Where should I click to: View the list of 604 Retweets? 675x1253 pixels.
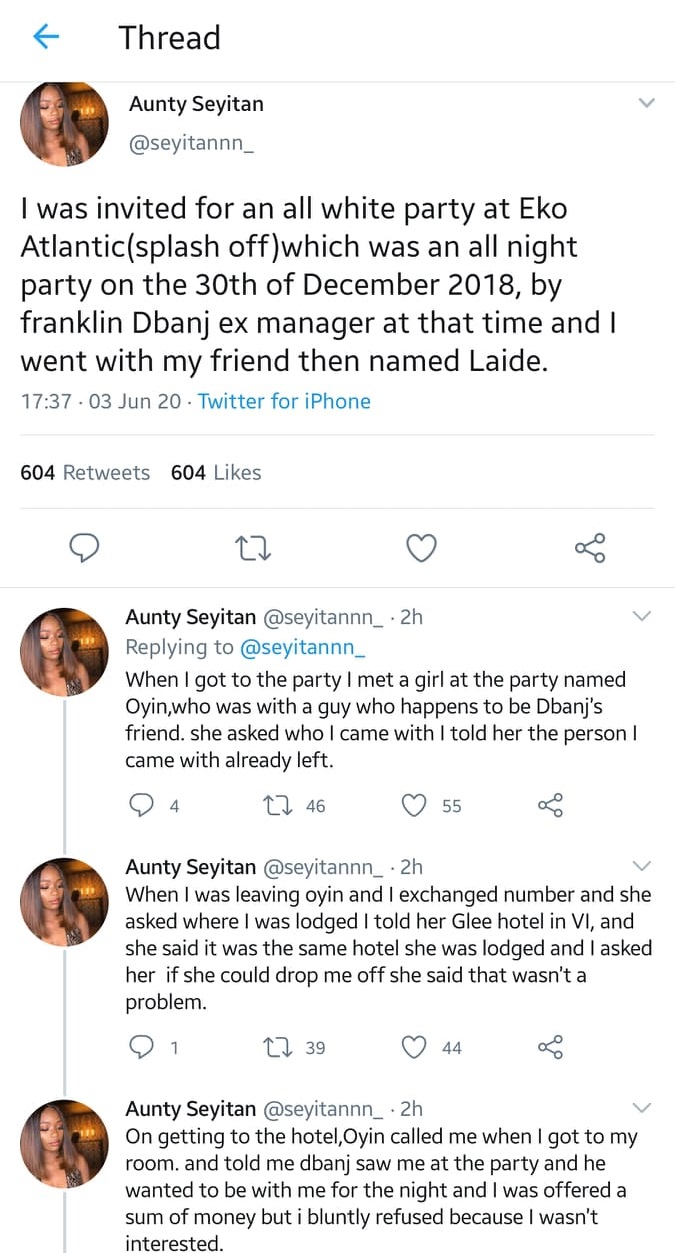coord(85,472)
